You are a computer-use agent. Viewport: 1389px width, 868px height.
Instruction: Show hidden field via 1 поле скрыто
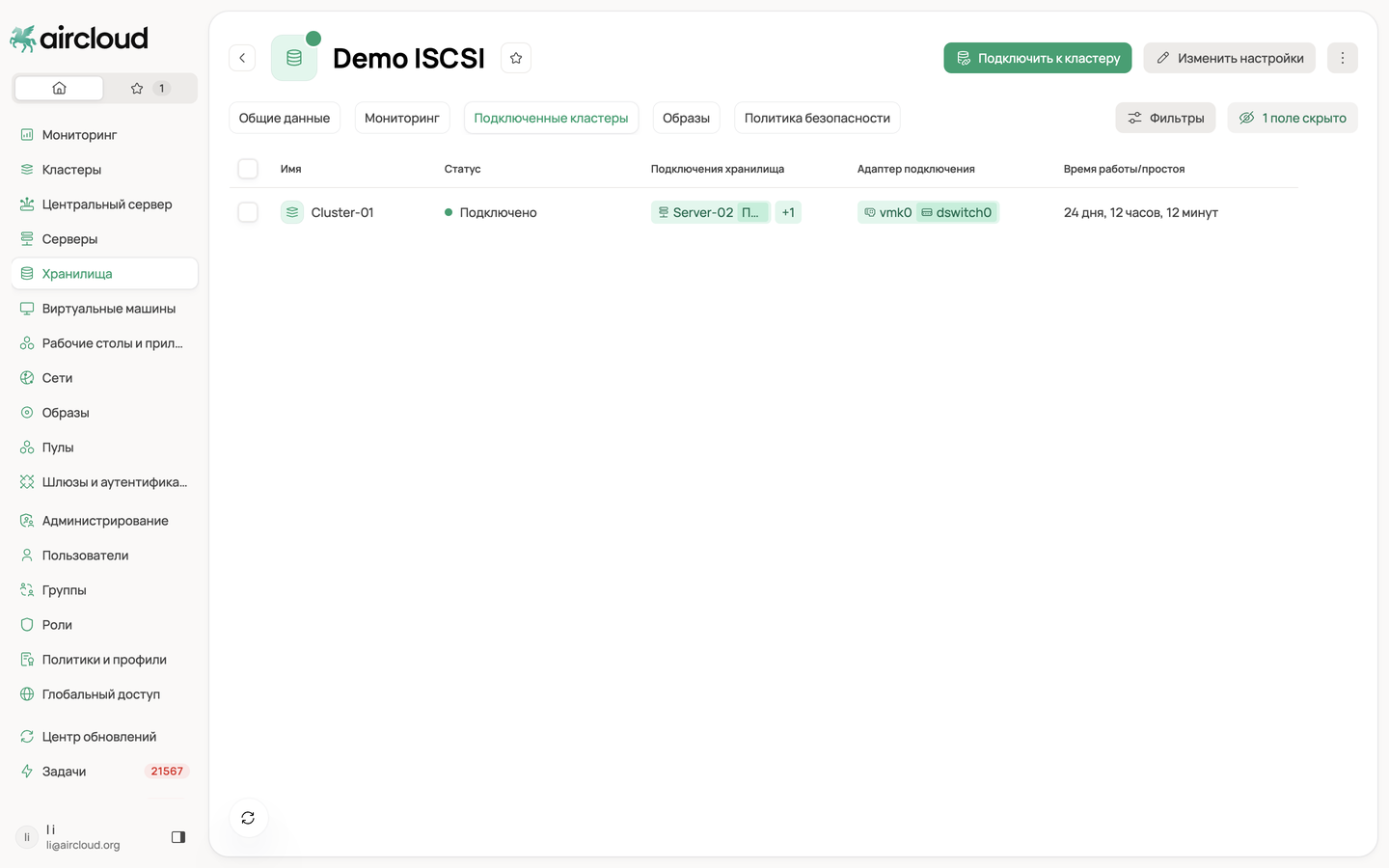tap(1293, 118)
